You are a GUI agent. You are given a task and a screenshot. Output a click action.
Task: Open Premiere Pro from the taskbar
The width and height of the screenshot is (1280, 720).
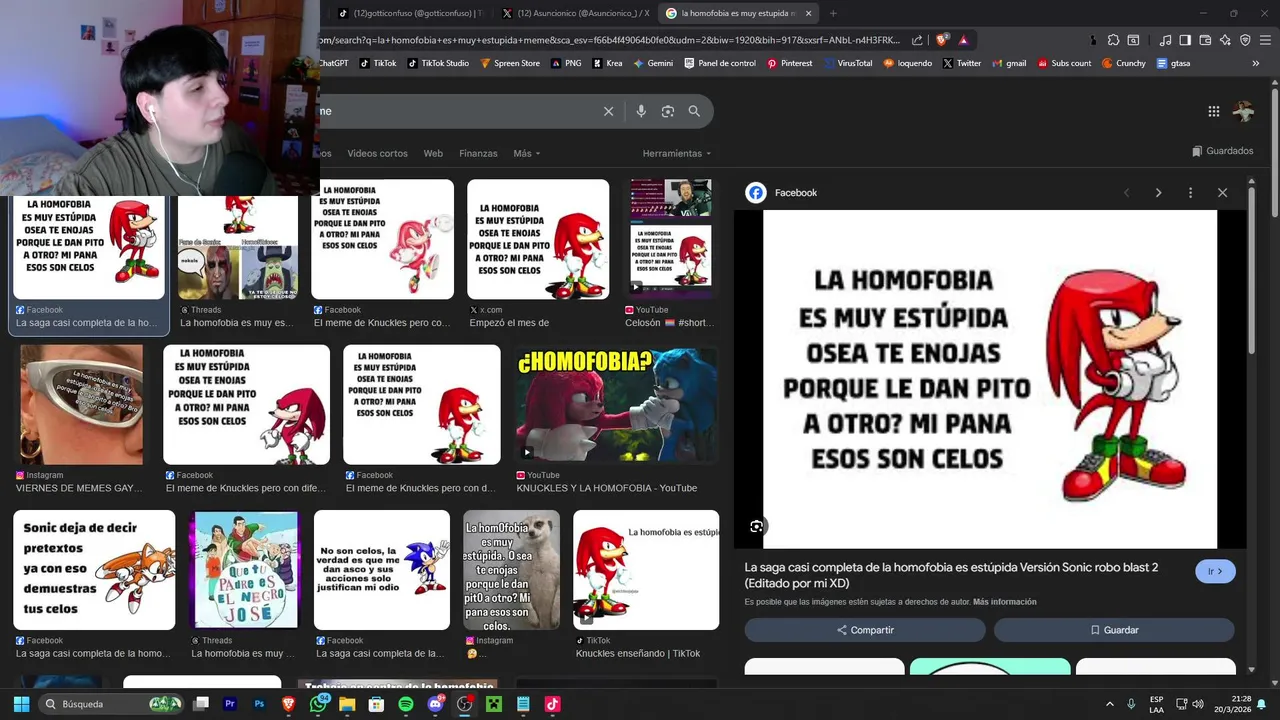(x=230, y=704)
